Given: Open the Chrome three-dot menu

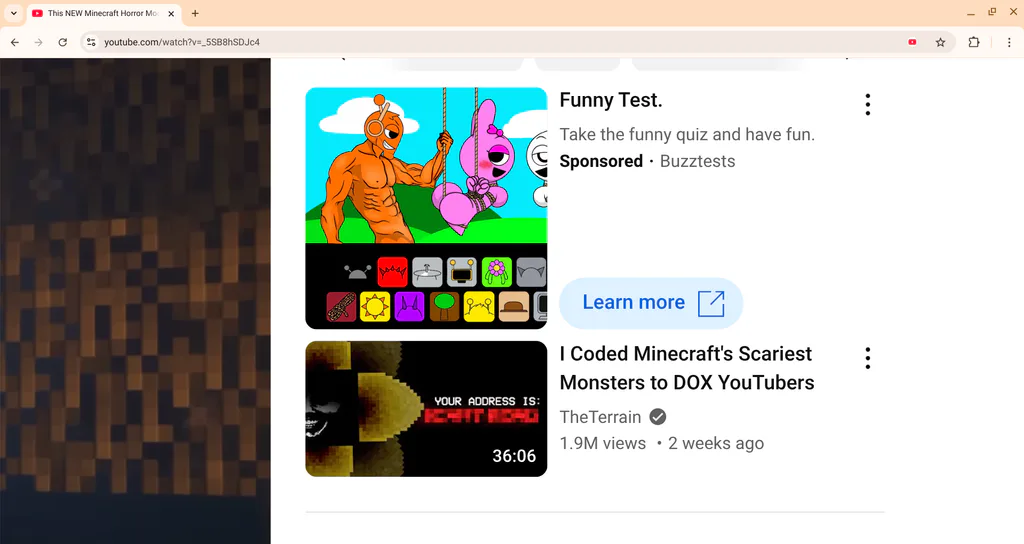Looking at the screenshot, I should pos(1009,42).
